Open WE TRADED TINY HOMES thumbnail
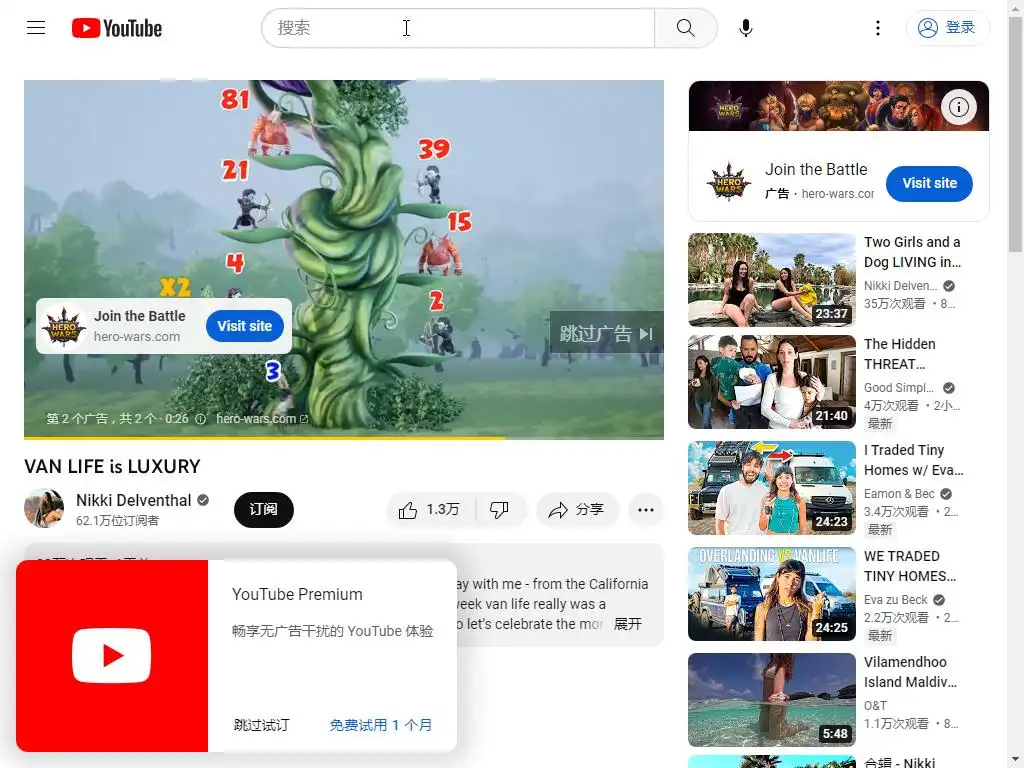 coord(771,594)
